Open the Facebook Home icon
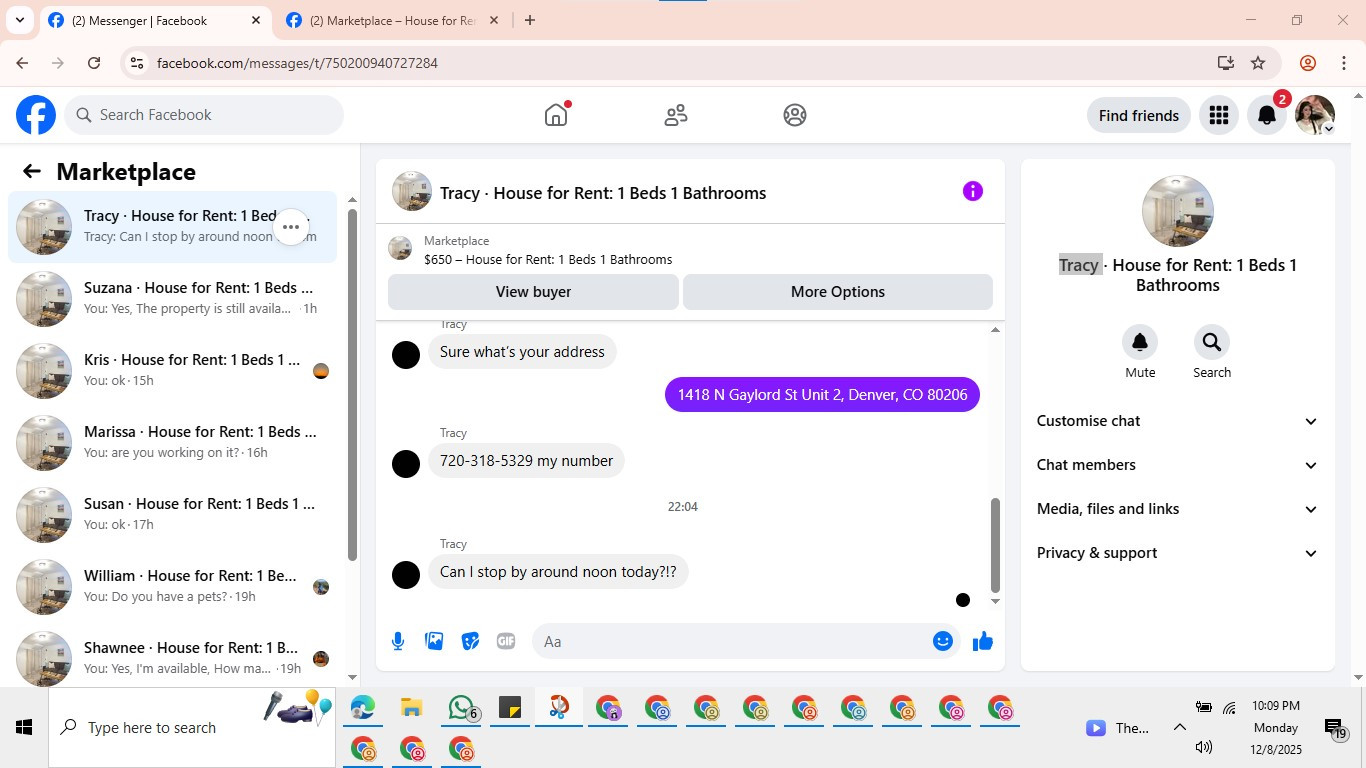The image size is (1366, 768). click(x=556, y=115)
